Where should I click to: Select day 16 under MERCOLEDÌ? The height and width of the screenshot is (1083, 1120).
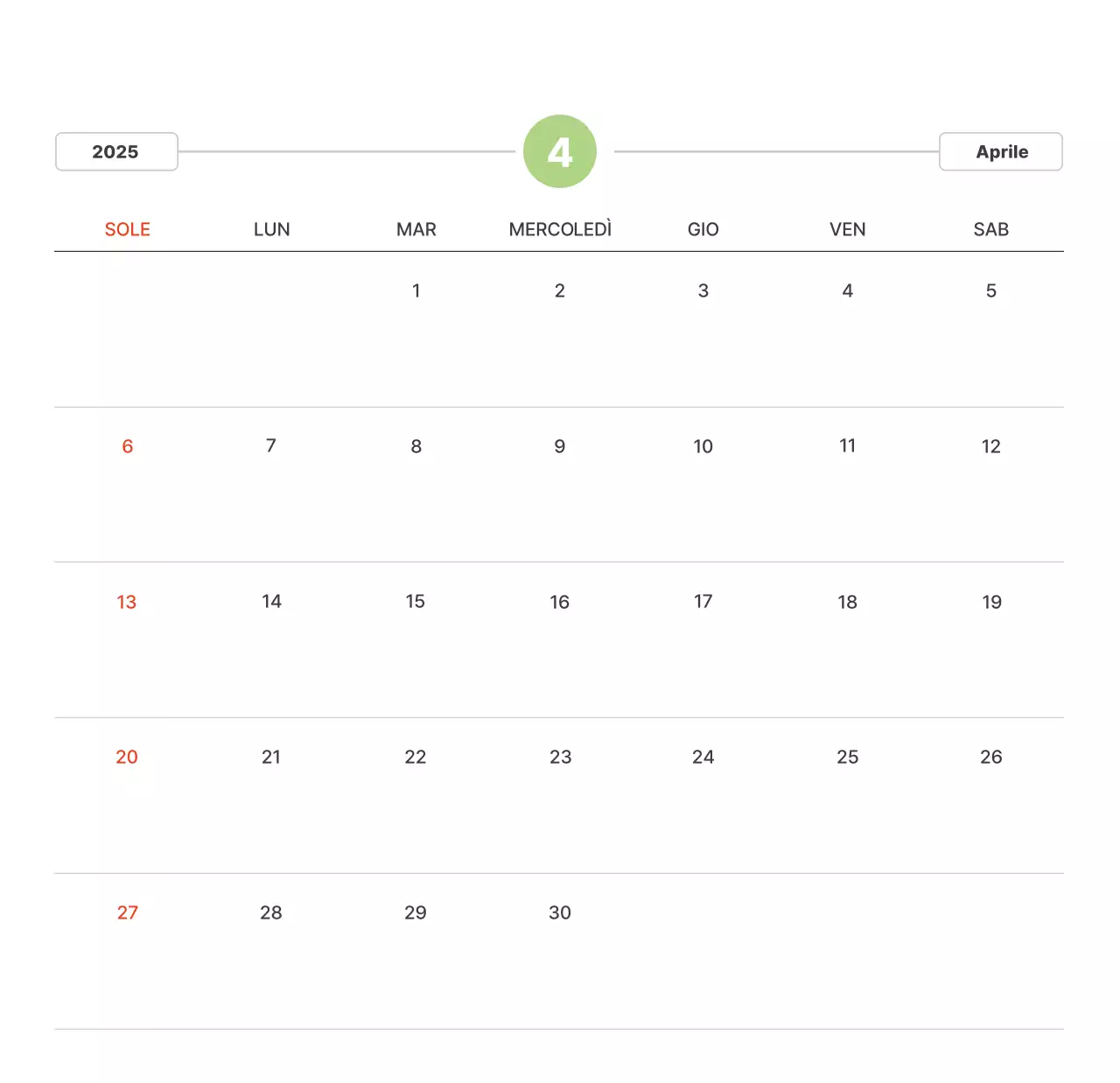[x=560, y=602]
